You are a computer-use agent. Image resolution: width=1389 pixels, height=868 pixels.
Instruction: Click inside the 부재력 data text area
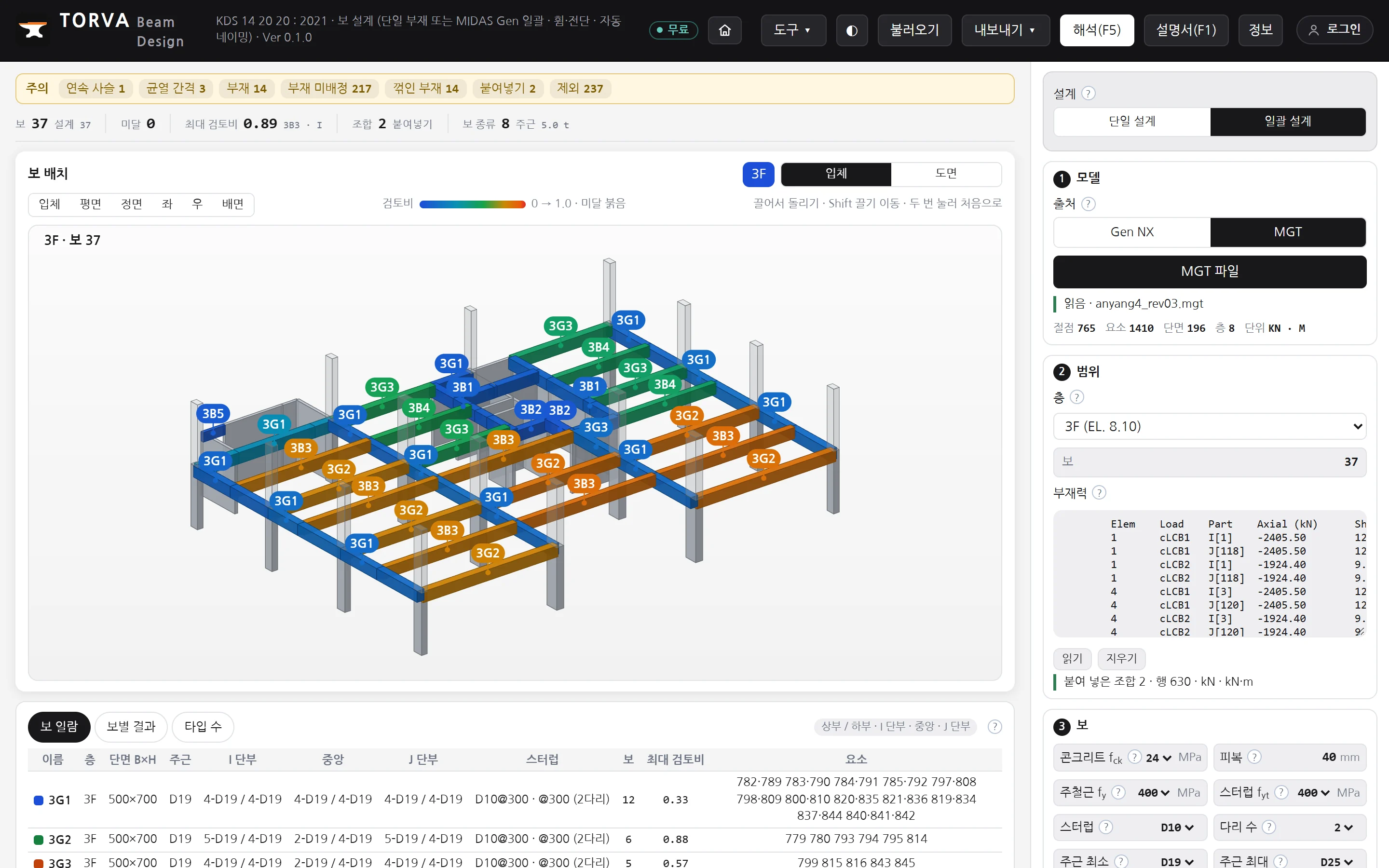pos(1210,573)
